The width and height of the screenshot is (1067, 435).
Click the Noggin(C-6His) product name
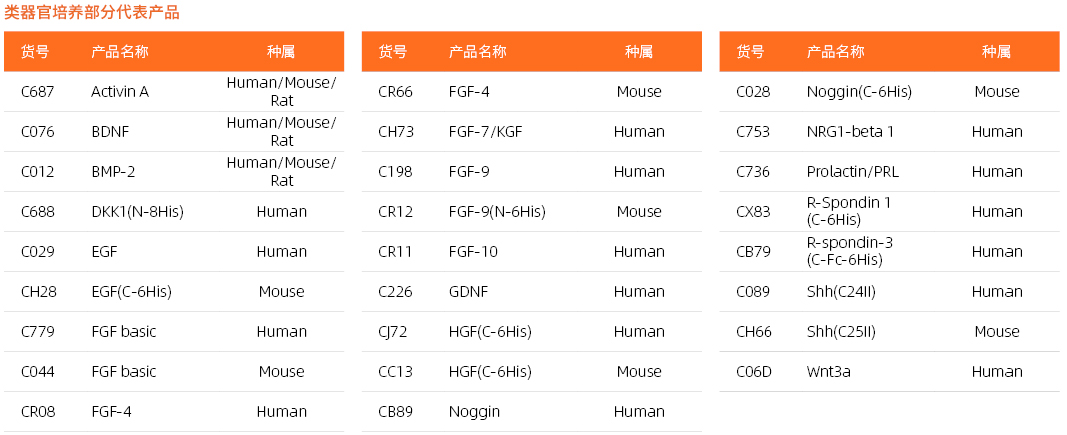(859, 92)
